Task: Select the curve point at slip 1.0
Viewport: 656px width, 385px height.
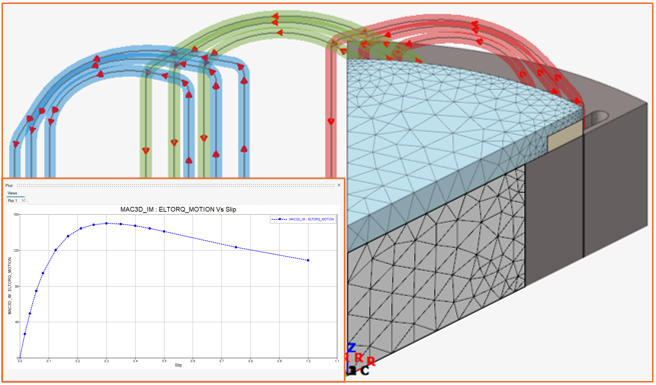Action: click(308, 260)
